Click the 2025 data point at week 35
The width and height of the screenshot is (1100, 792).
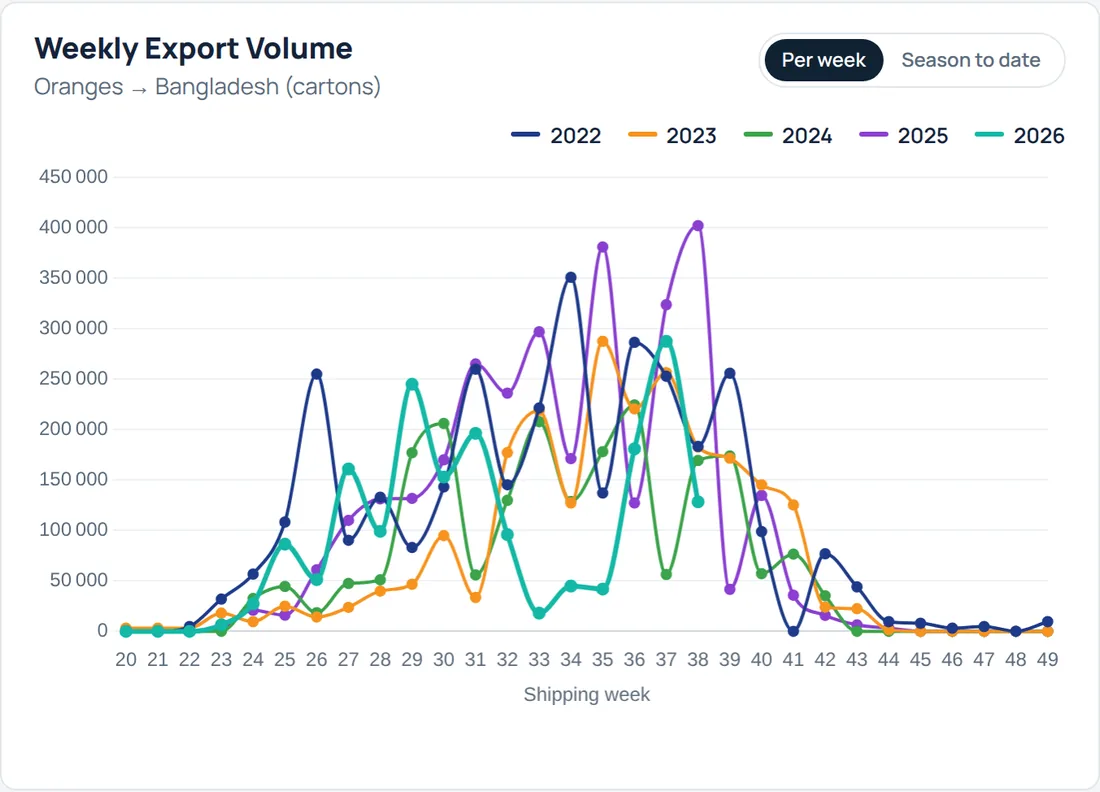tap(603, 247)
